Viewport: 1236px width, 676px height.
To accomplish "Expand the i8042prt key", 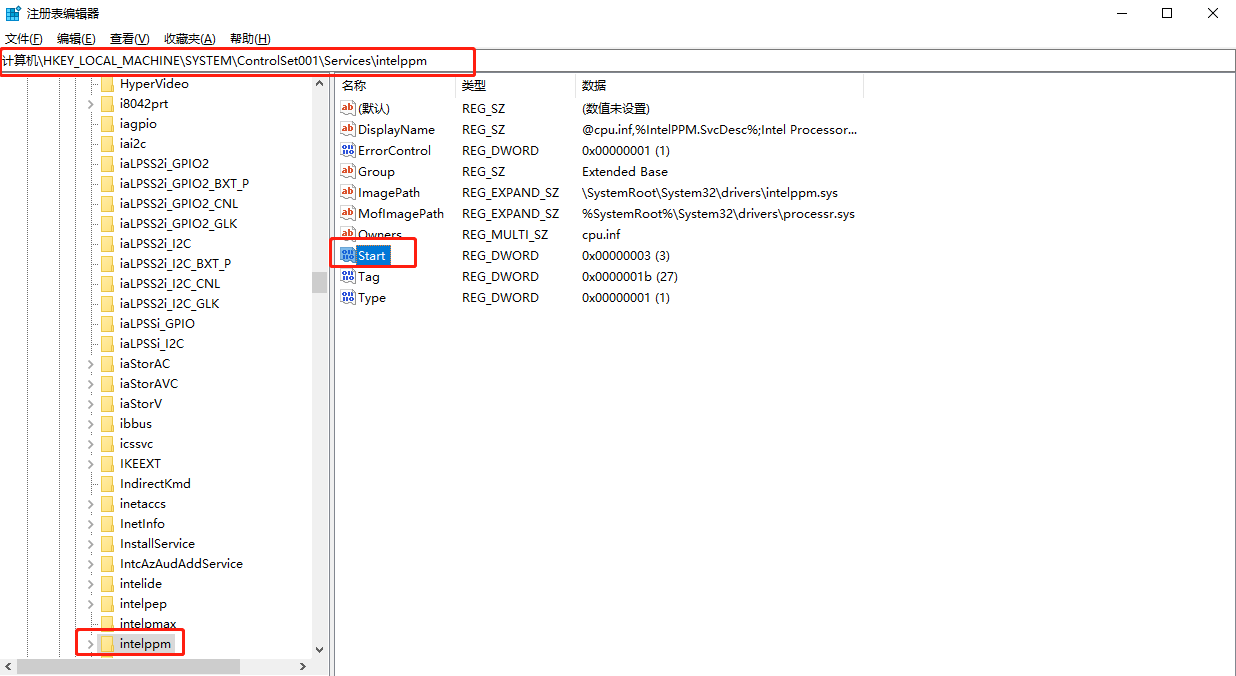I will [x=91, y=104].
